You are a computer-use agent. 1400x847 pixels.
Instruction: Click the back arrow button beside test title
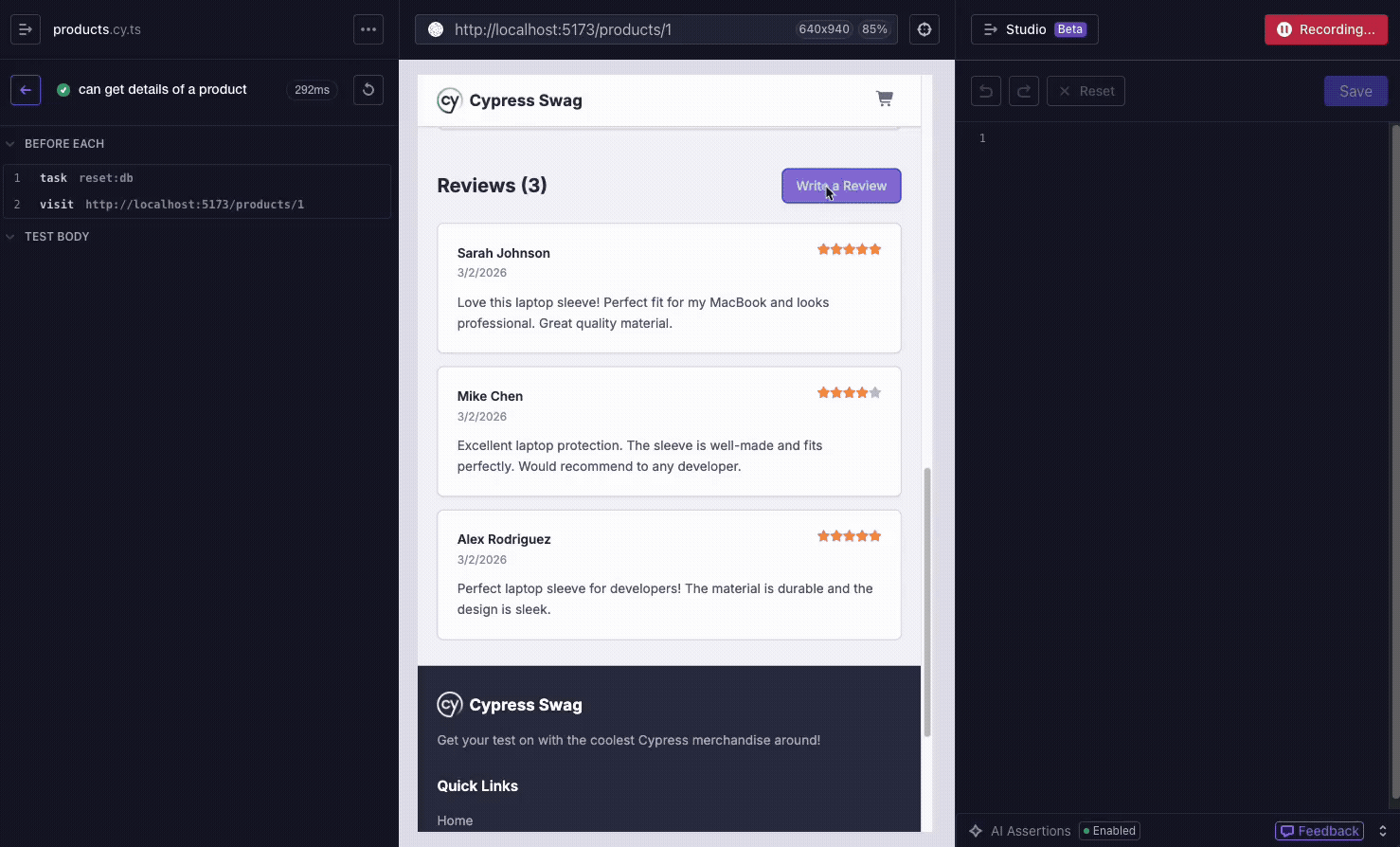[26, 90]
